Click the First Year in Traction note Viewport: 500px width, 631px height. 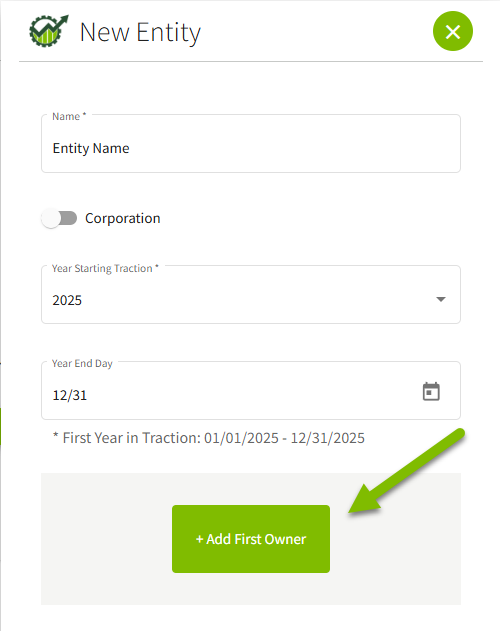pyautogui.click(x=209, y=438)
